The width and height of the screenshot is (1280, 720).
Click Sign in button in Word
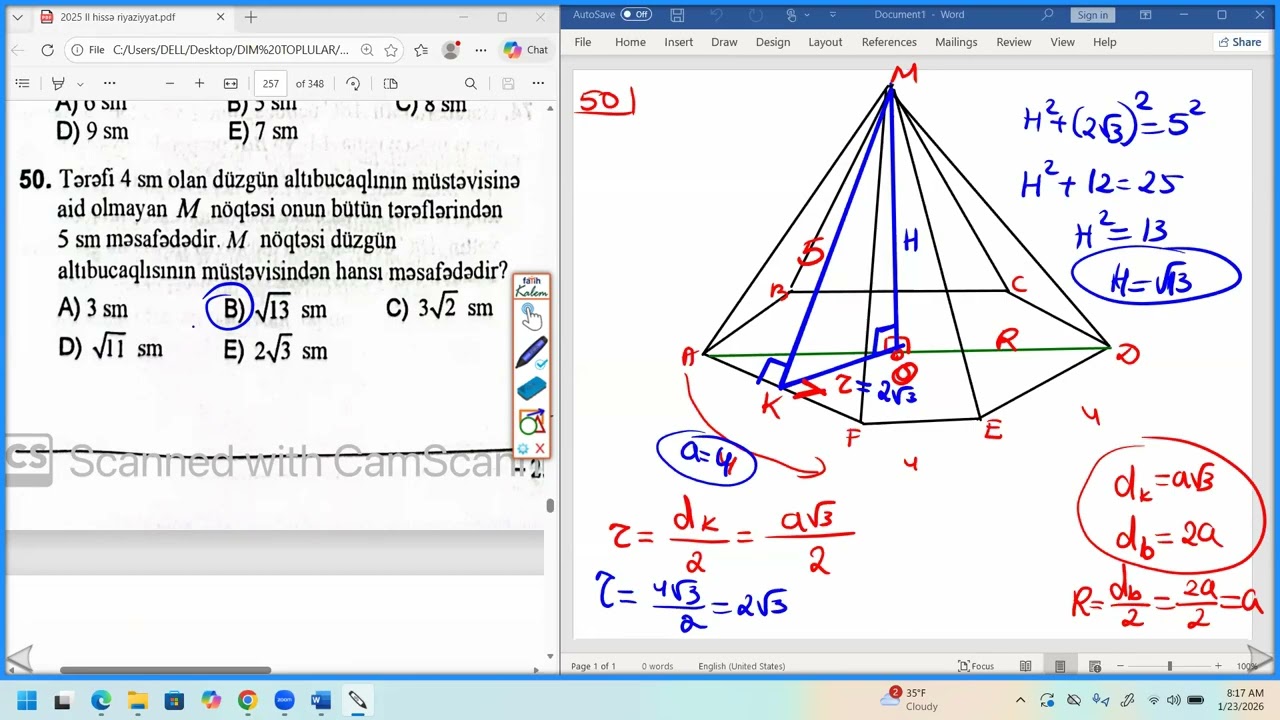(1093, 15)
